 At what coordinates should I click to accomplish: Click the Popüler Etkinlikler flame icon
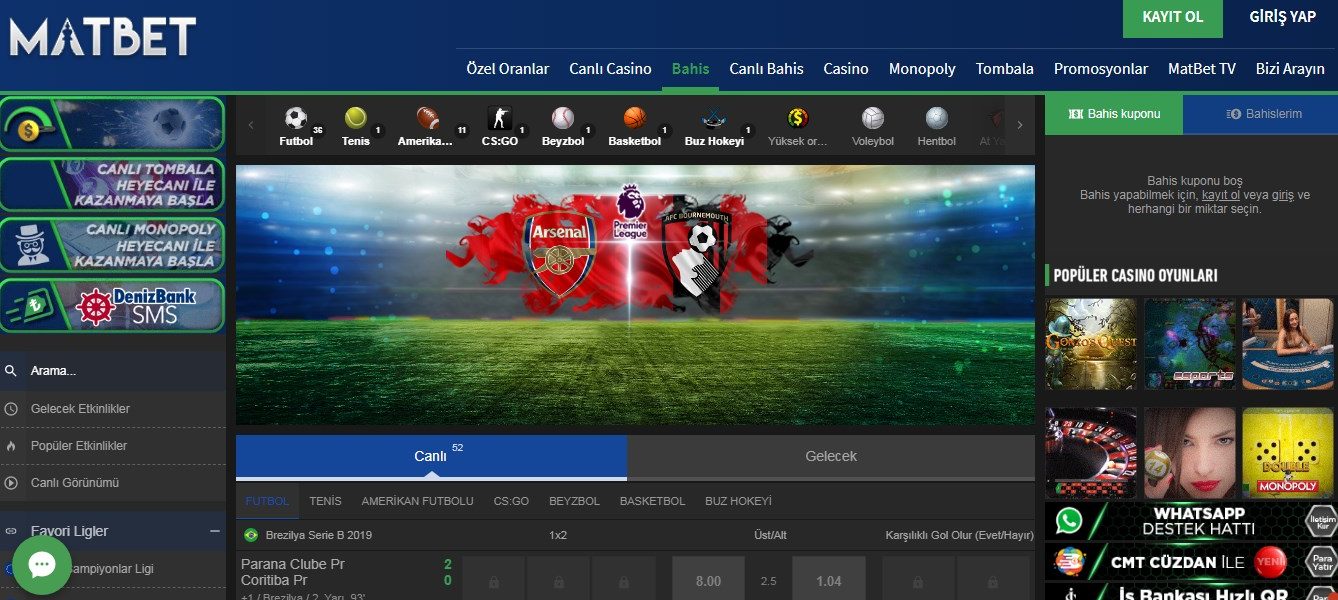click(x=11, y=446)
